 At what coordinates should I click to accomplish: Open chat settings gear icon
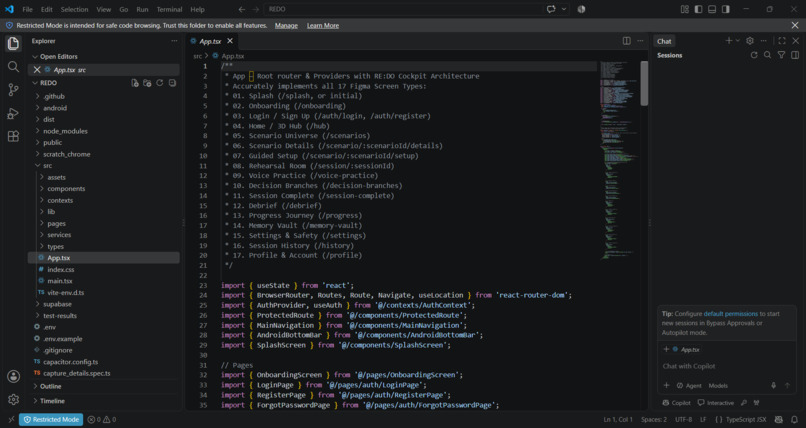(750, 41)
